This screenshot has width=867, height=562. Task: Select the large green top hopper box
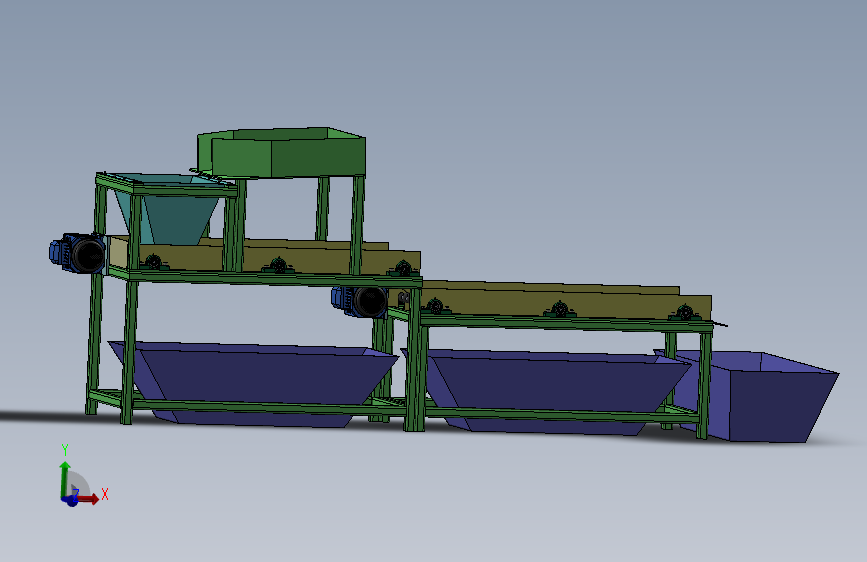coord(281,153)
